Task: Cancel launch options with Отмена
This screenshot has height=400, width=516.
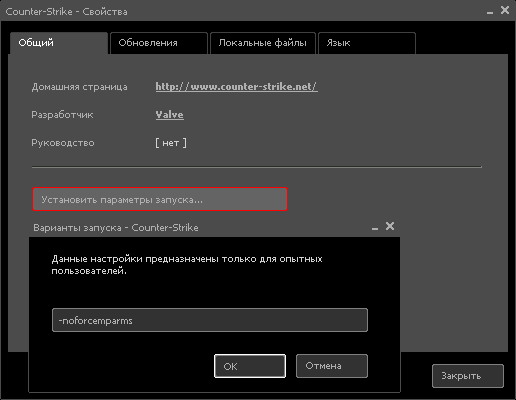Action: coord(332,366)
